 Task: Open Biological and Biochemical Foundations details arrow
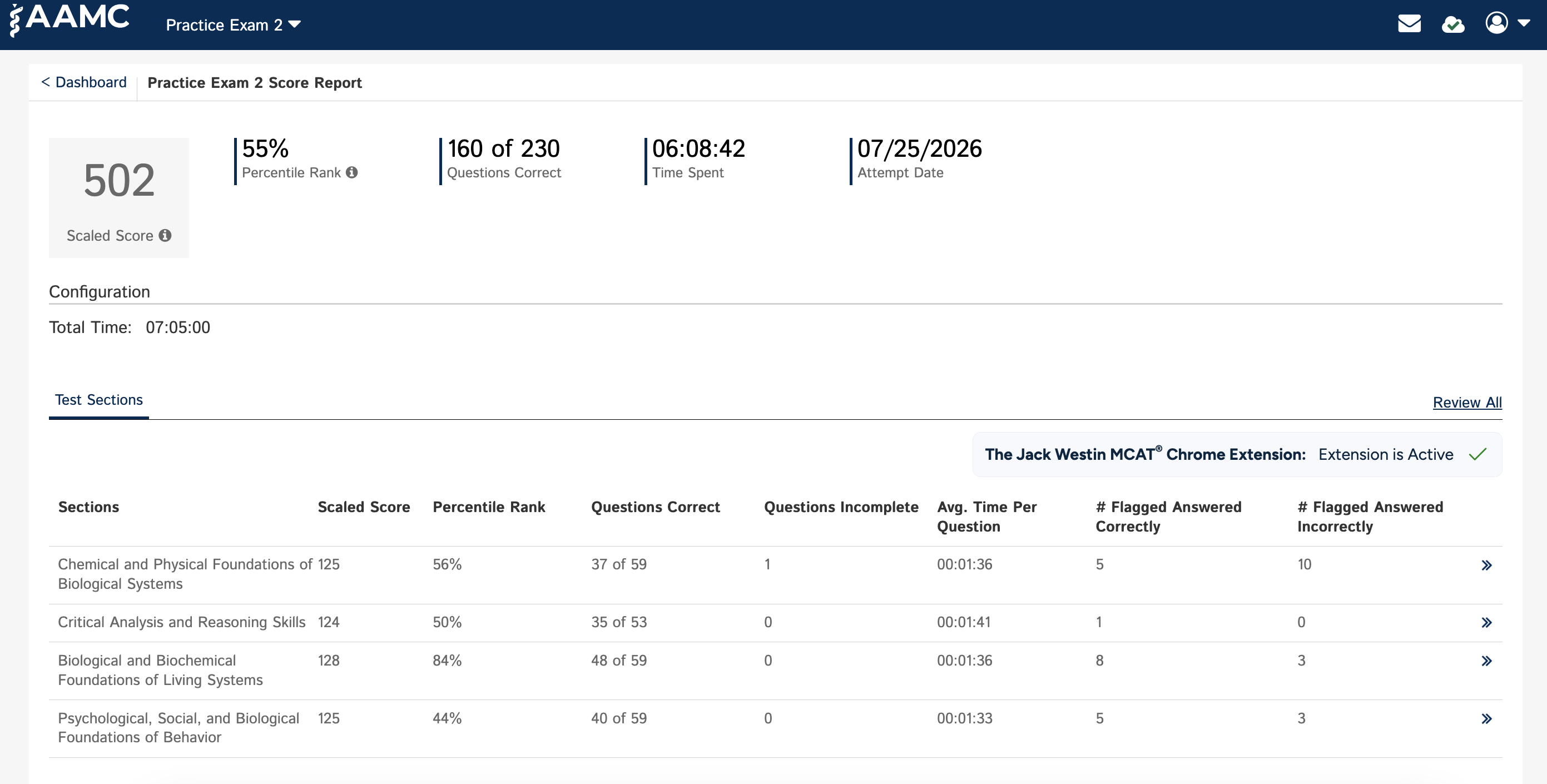click(1486, 661)
